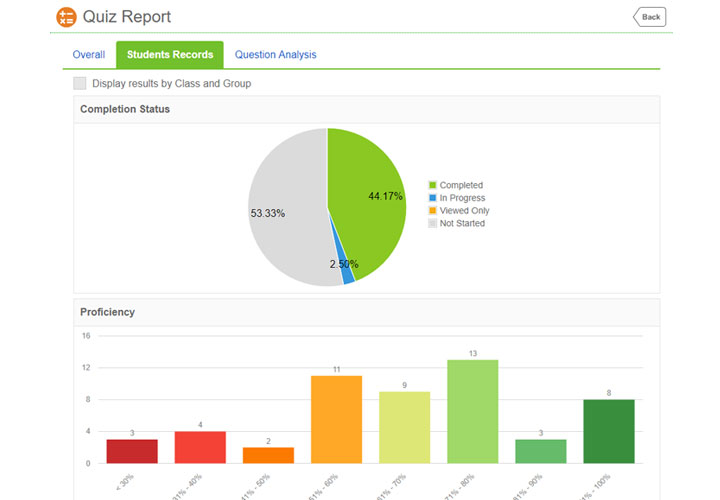Click the orange Quiz Report calculator icon

(x=66, y=17)
